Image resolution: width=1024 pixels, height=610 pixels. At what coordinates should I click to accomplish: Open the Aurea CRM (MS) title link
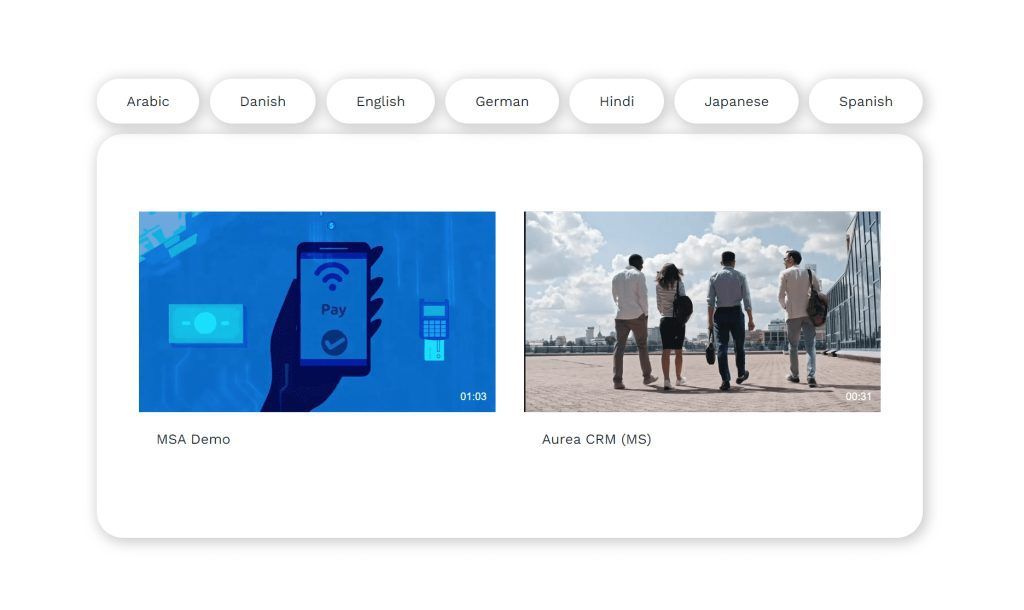coord(596,439)
